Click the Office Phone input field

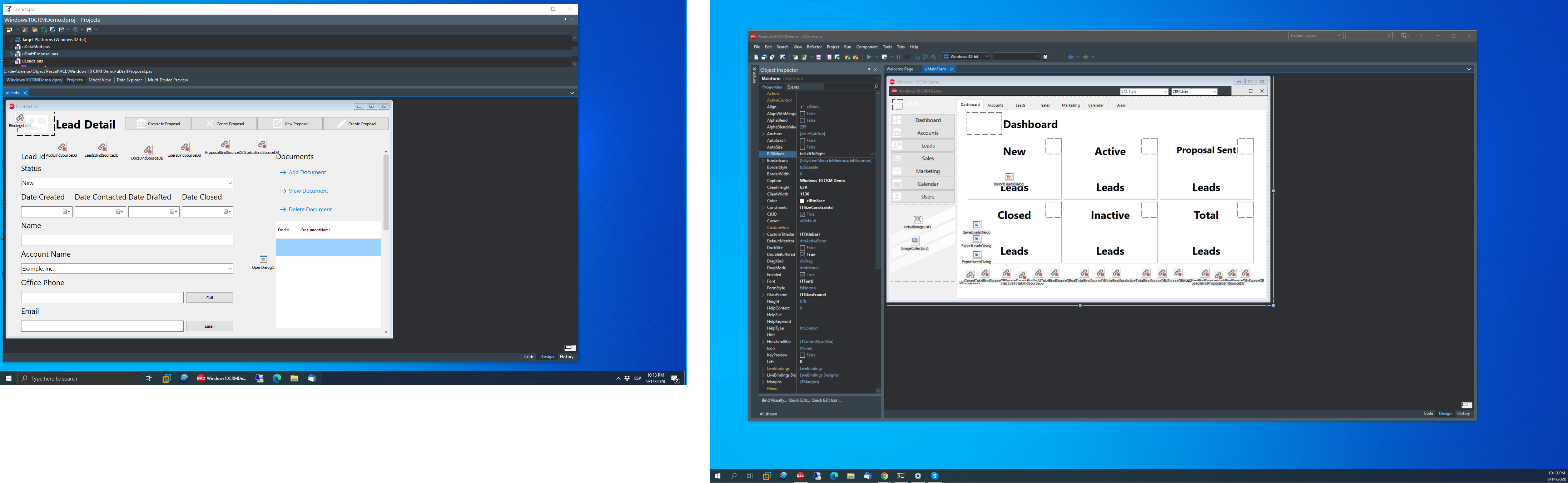click(x=102, y=297)
